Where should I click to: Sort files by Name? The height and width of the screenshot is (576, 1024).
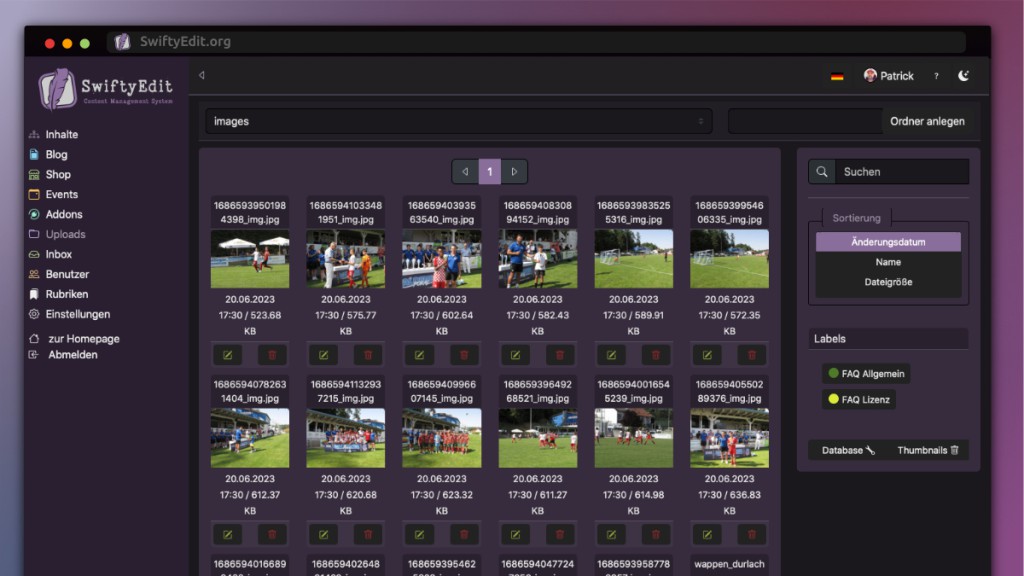coord(888,262)
